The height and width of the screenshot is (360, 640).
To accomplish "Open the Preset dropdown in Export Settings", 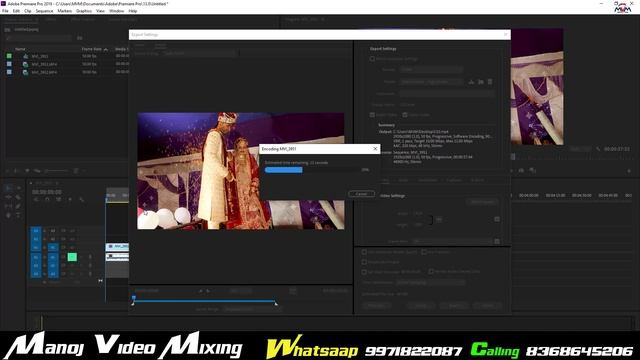I will pos(431,82).
